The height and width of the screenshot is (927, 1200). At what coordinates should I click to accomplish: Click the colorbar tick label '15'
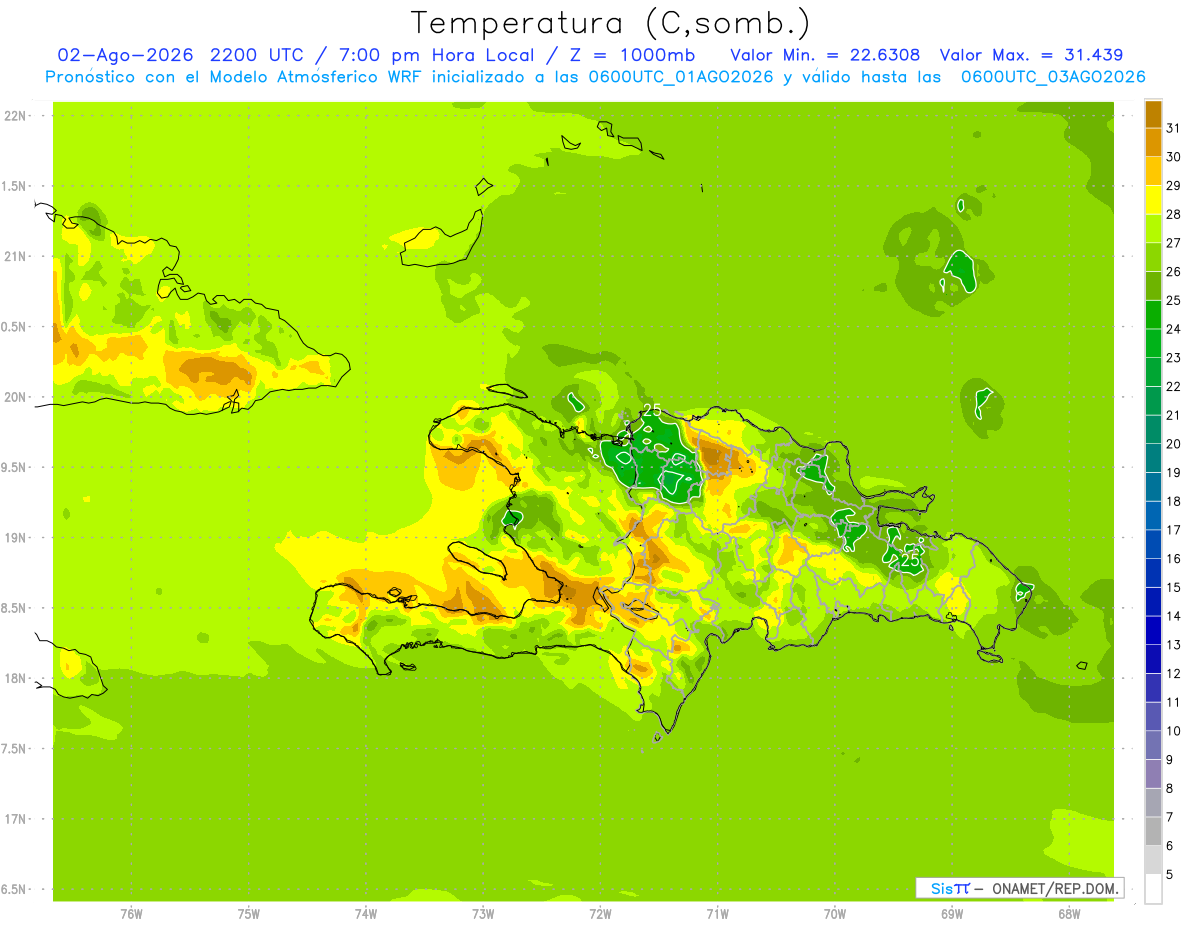pyautogui.click(x=1175, y=588)
